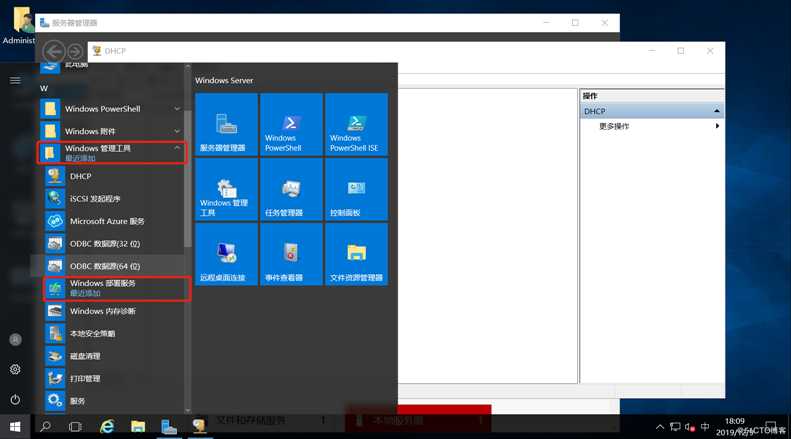Screen dimensions: 791x439
Task: Click the Administrator desktop icon
Action: tap(20, 25)
